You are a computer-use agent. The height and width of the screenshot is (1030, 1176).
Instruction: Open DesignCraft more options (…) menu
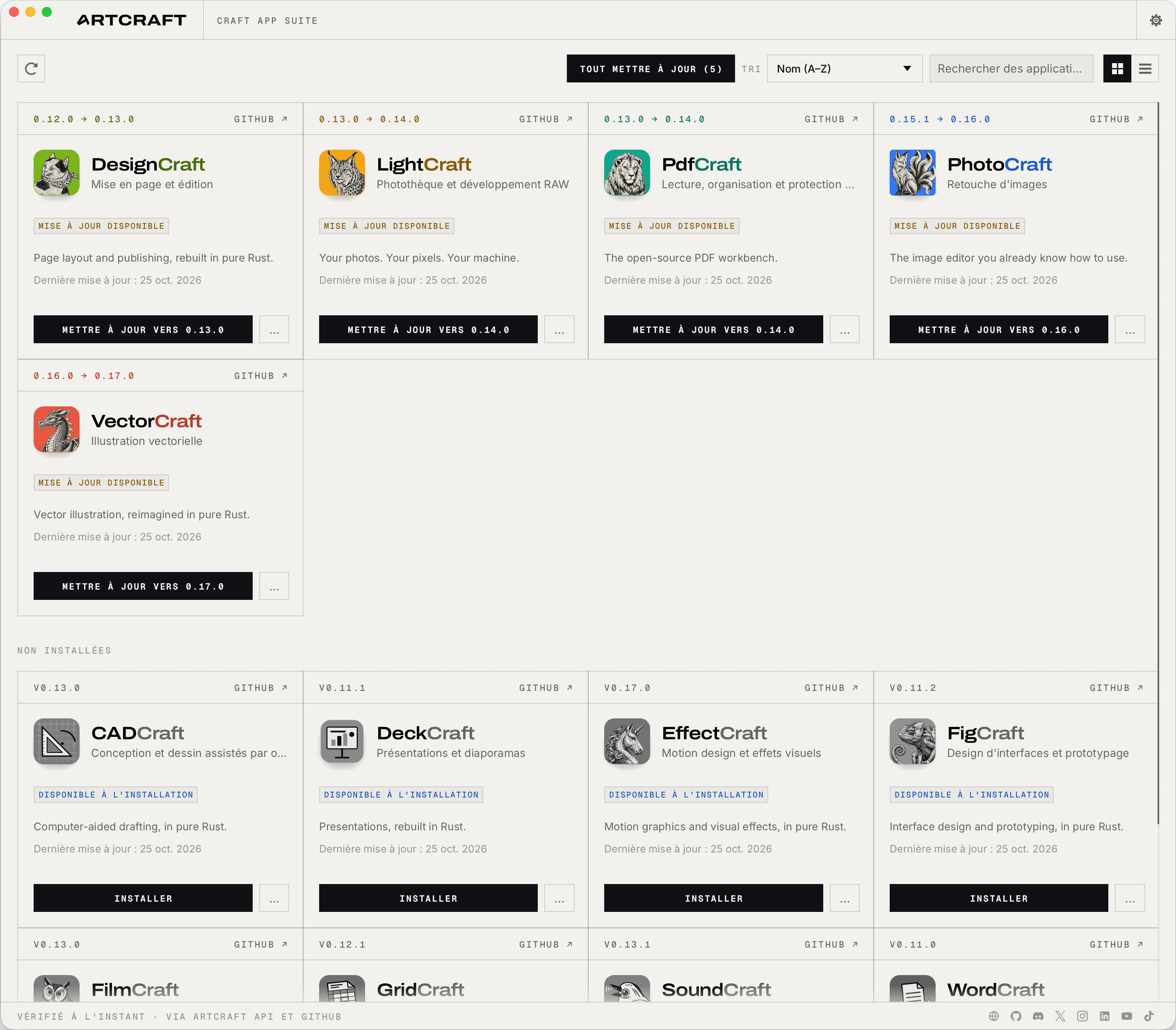[274, 329]
